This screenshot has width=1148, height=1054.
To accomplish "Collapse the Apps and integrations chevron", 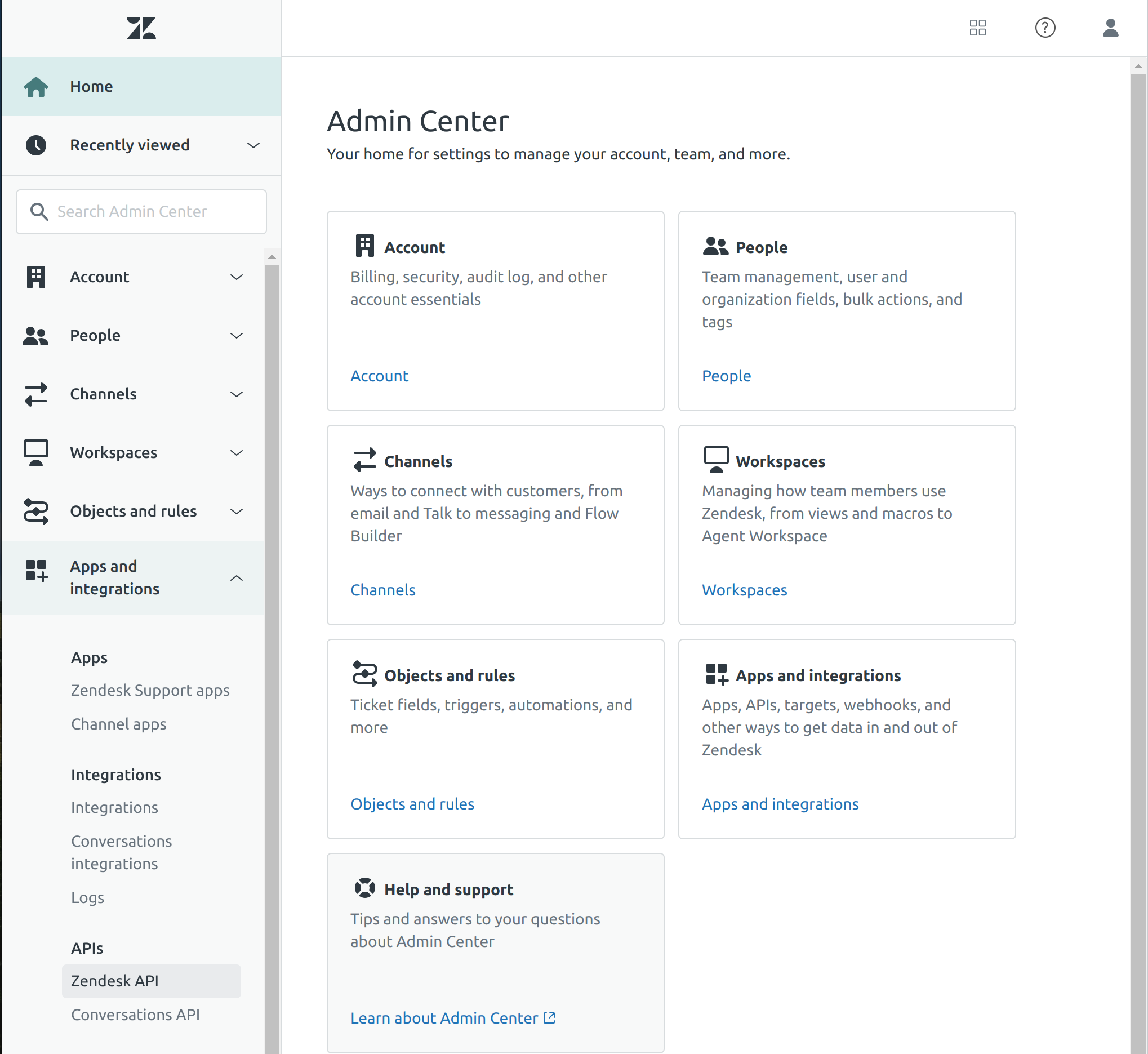I will pyautogui.click(x=236, y=579).
